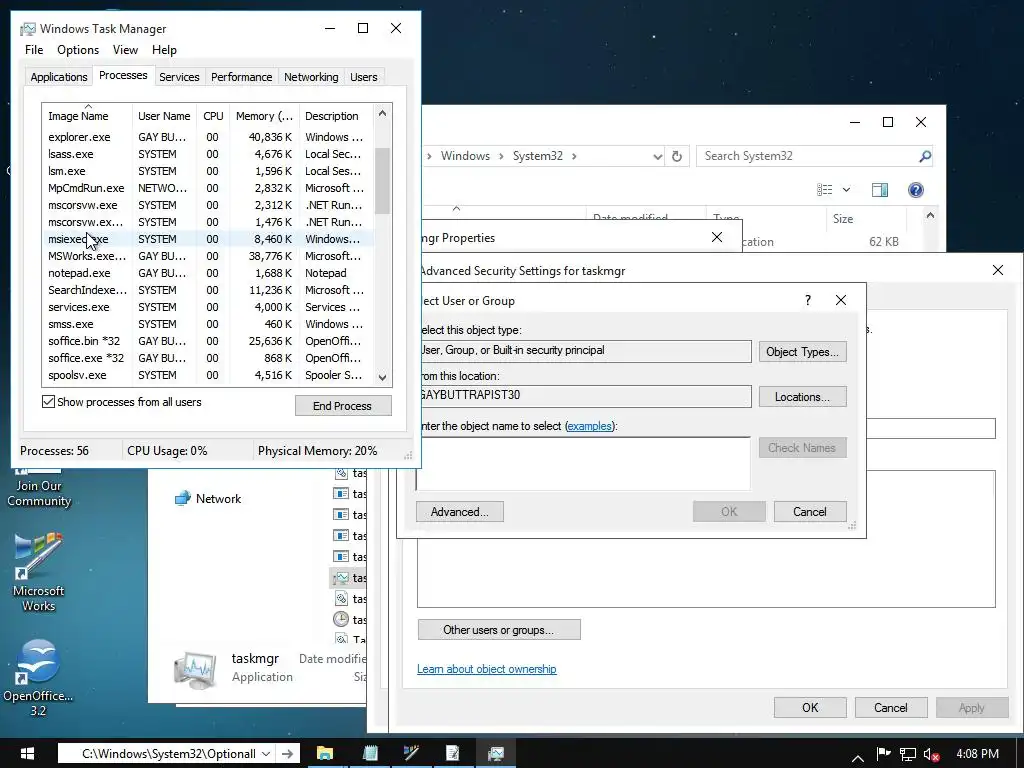1024x768 pixels.
Task: Open the Help menu
Action: (164, 50)
